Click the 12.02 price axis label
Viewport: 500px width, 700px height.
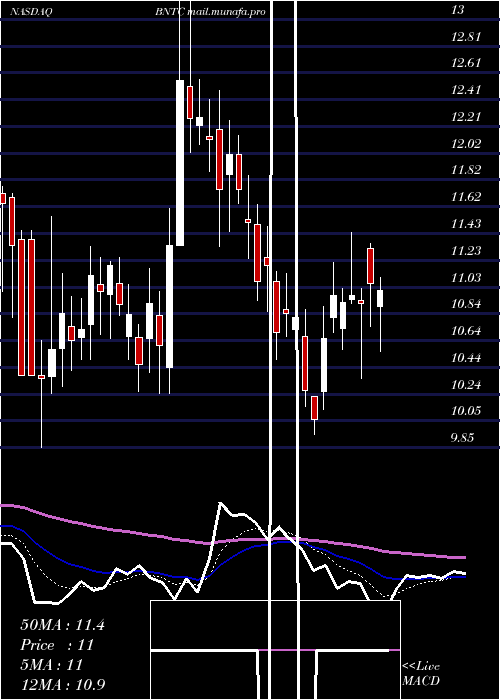tap(466, 144)
